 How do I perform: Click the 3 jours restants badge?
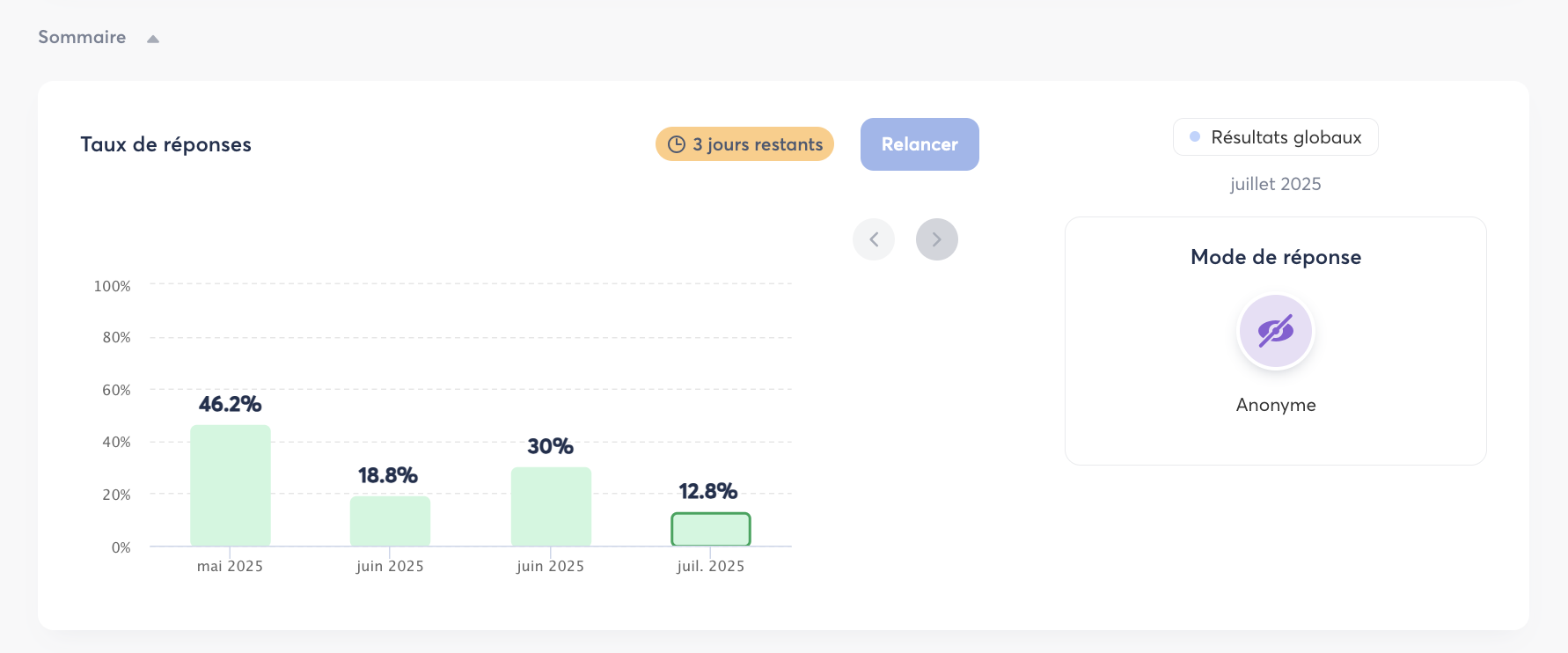pyautogui.click(x=744, y=144)
